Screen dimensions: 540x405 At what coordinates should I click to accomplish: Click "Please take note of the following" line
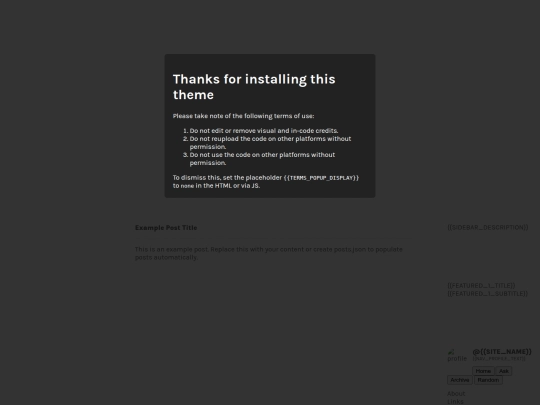(x=243, y=116)
